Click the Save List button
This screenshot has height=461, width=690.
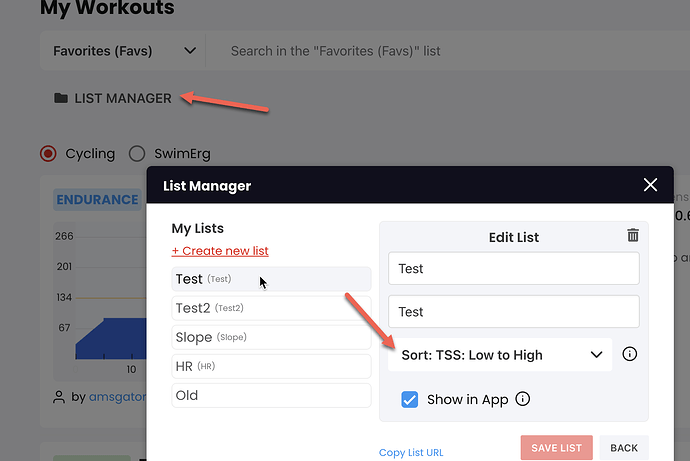[557, 448]
